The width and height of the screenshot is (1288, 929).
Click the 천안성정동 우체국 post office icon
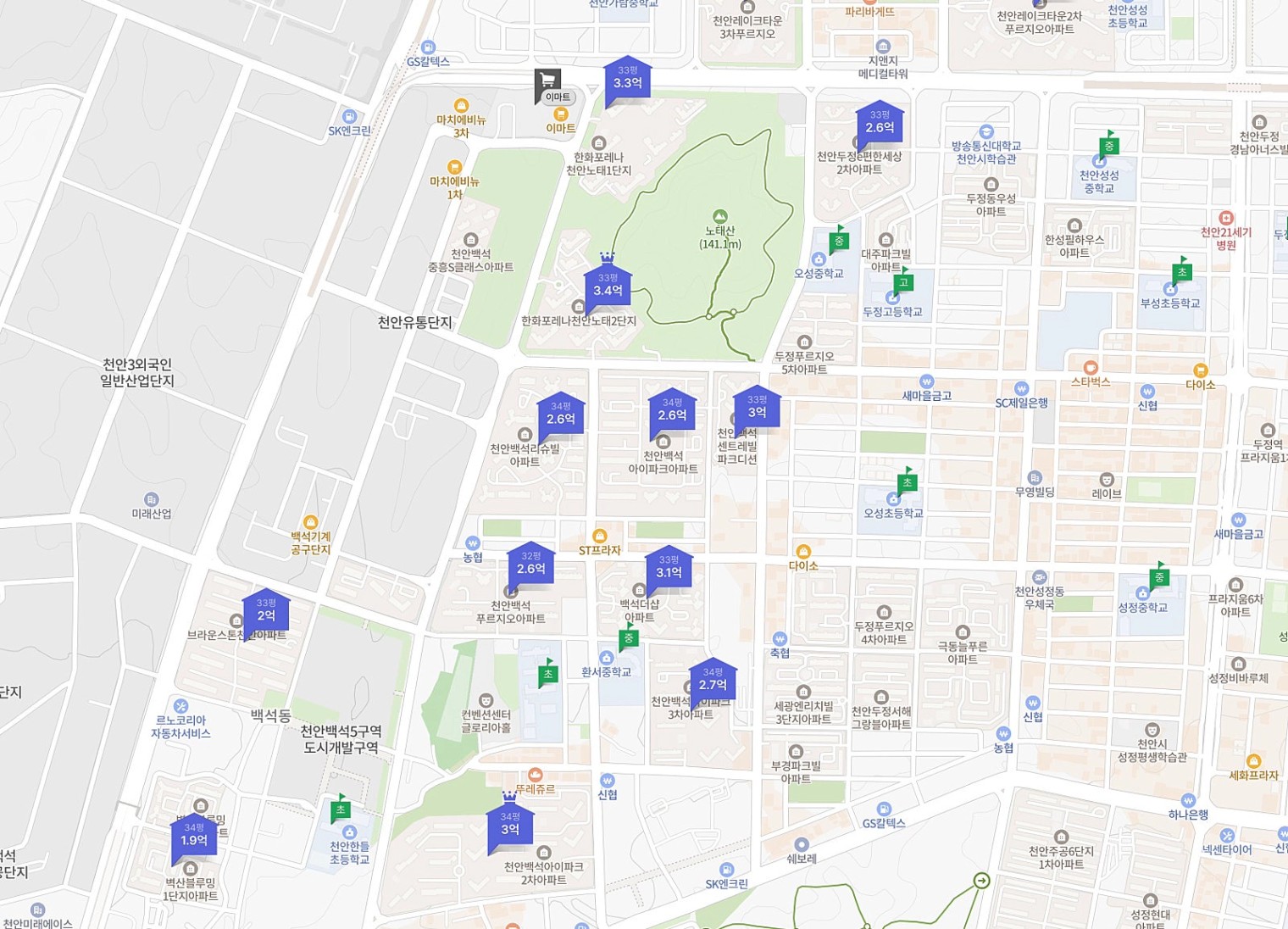click(1039, 577)
